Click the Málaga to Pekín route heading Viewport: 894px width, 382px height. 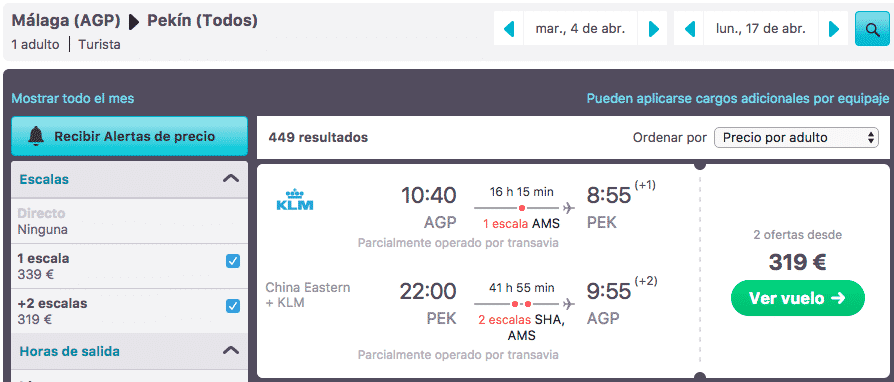[x=135, y=21]
